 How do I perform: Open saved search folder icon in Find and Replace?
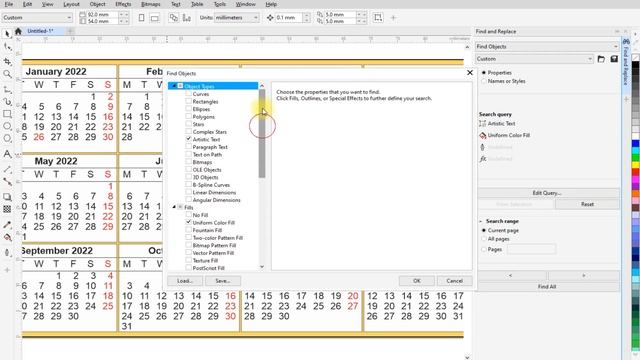pos(601,59)
